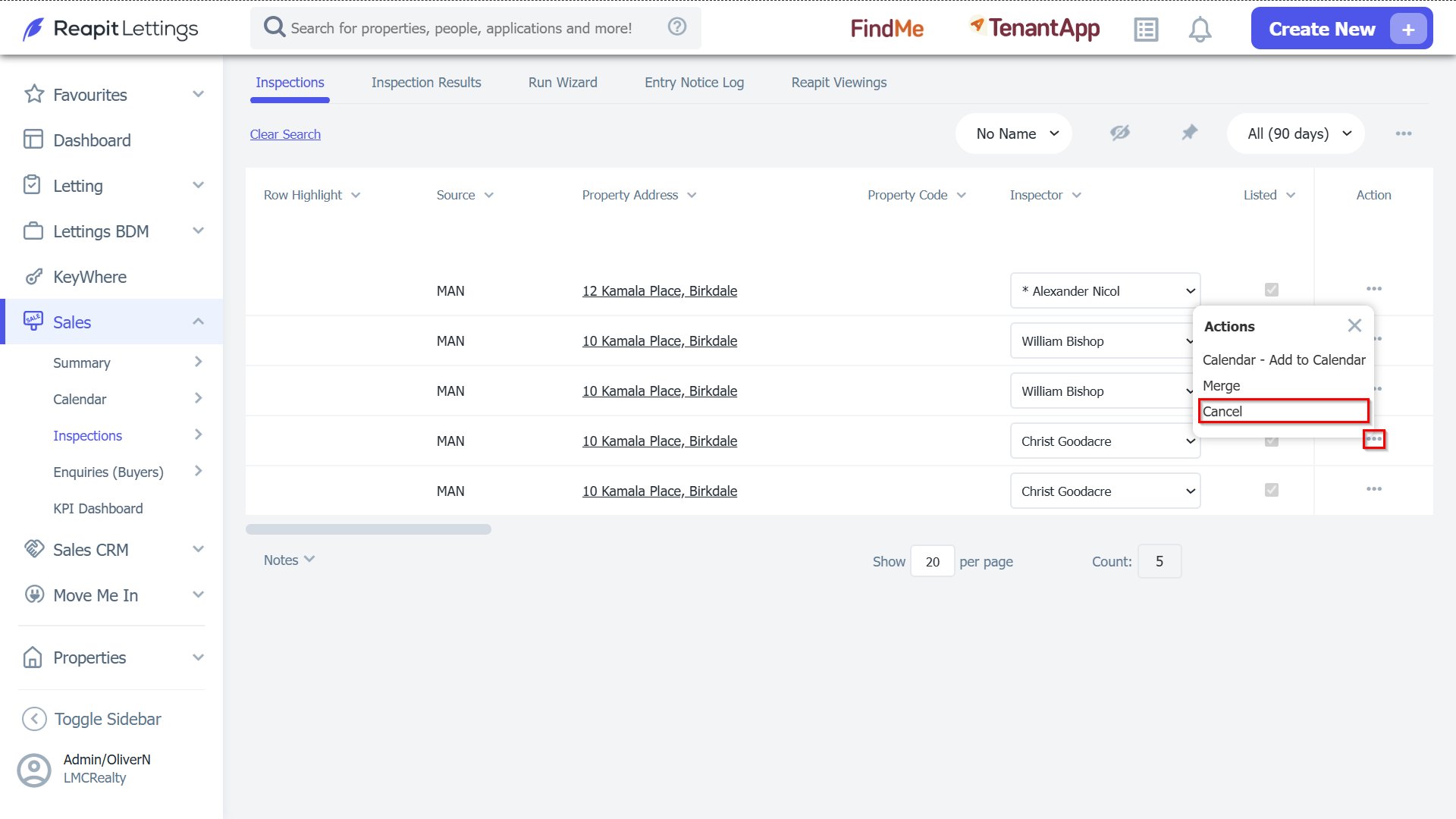The height and width of the screenshot is (819, 1456).
Task: Click the help question mark icon
Action: pyautogui.click(x=677, y=27)
